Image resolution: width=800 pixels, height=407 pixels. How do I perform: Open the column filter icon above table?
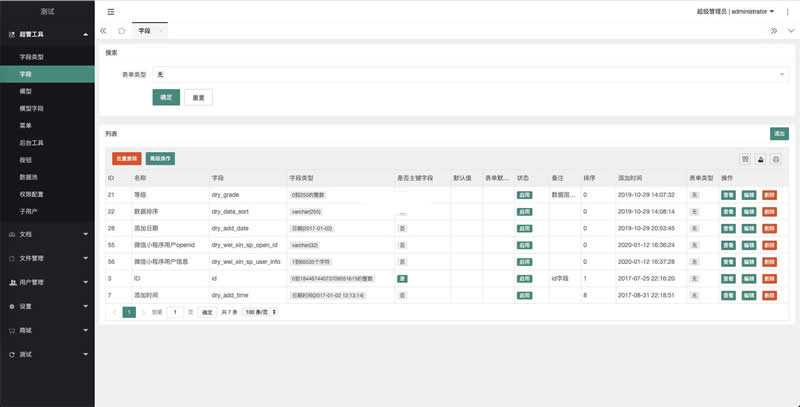(x=745, y=159)
